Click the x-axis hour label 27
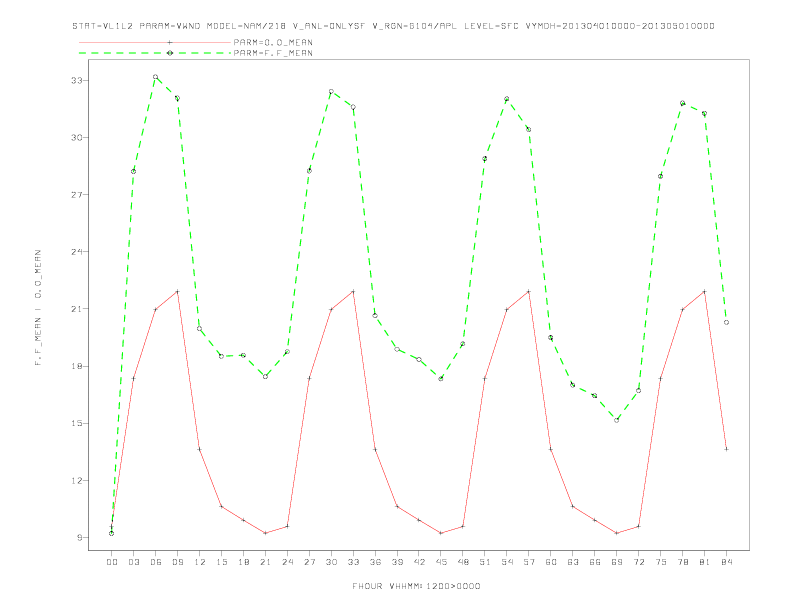The width and height of the screenshot is (792, 612). click(309, 562)
